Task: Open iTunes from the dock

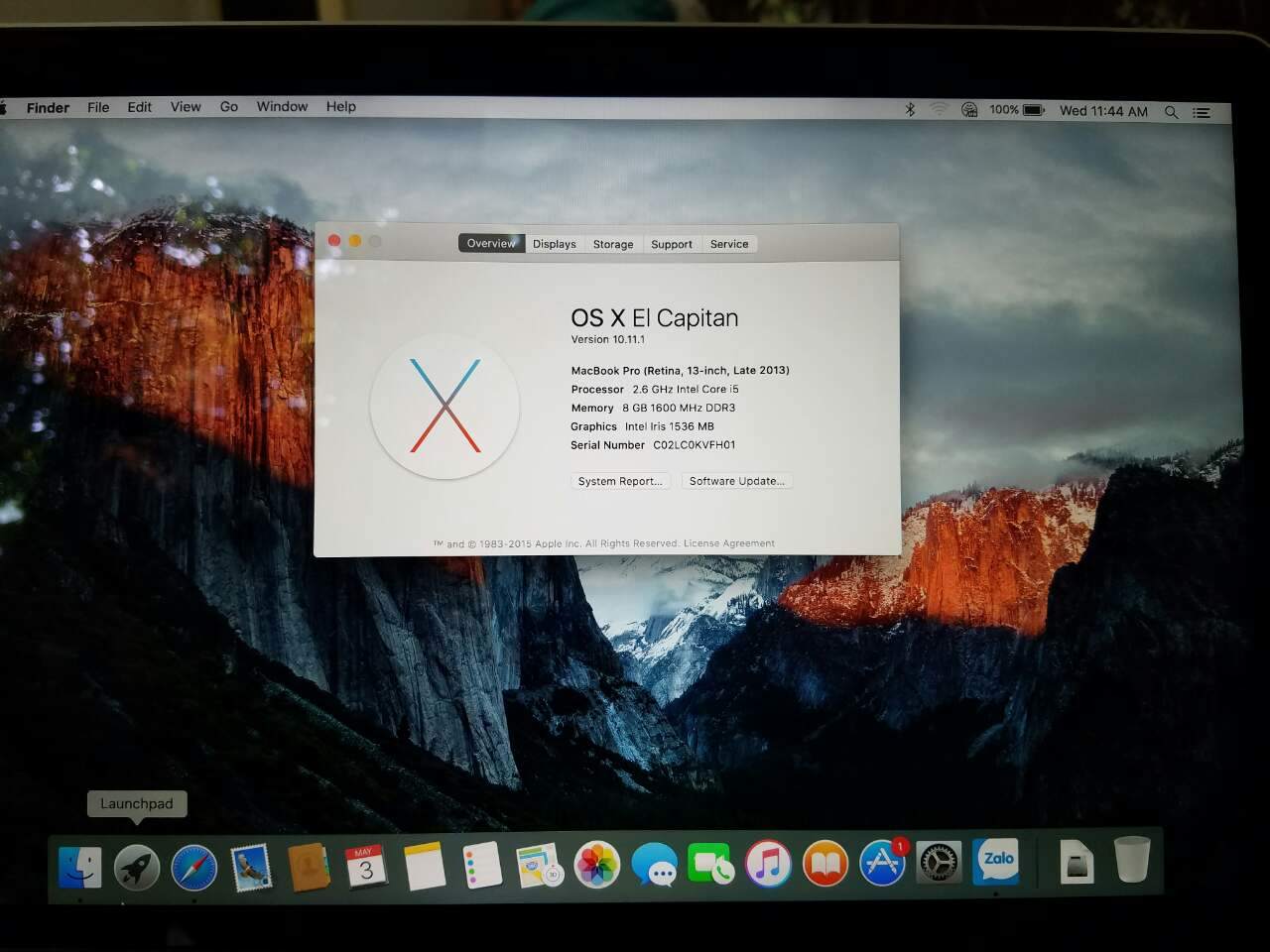Action: tap(768, 865)
